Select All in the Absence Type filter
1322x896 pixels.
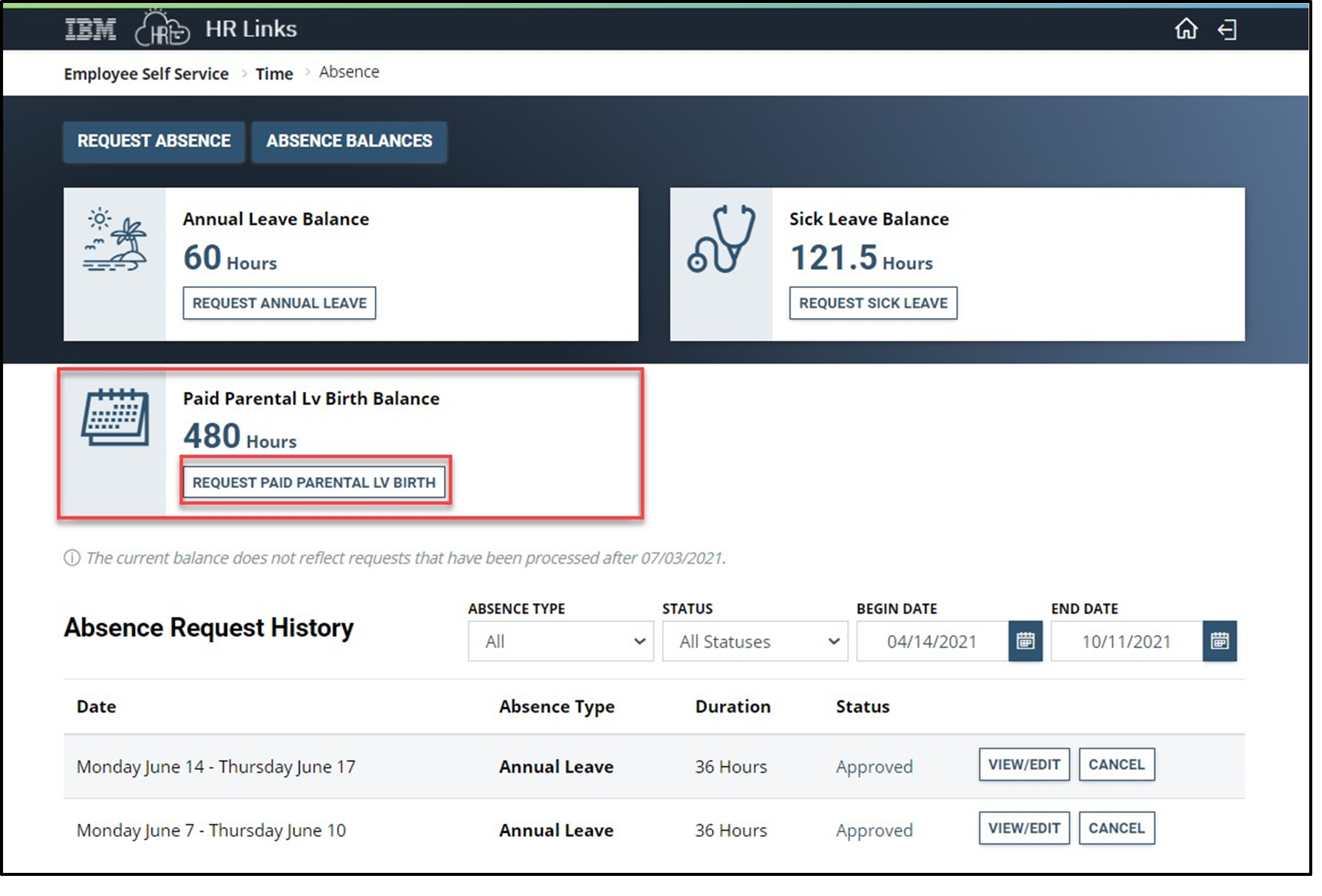pyautogui.click(x=560, y=640)
